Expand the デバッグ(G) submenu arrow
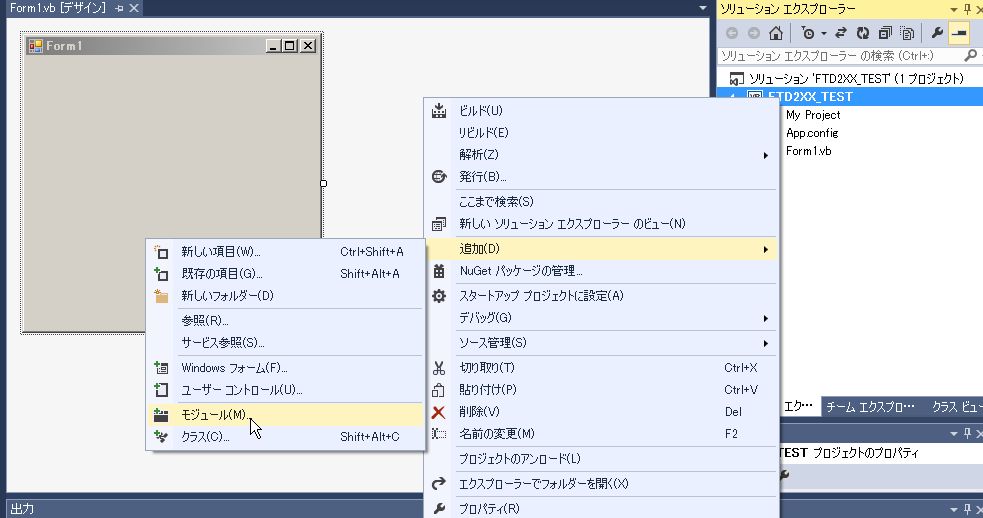This screenshot has width=983, height=518. pyautogui.click(x=765, y=319)
